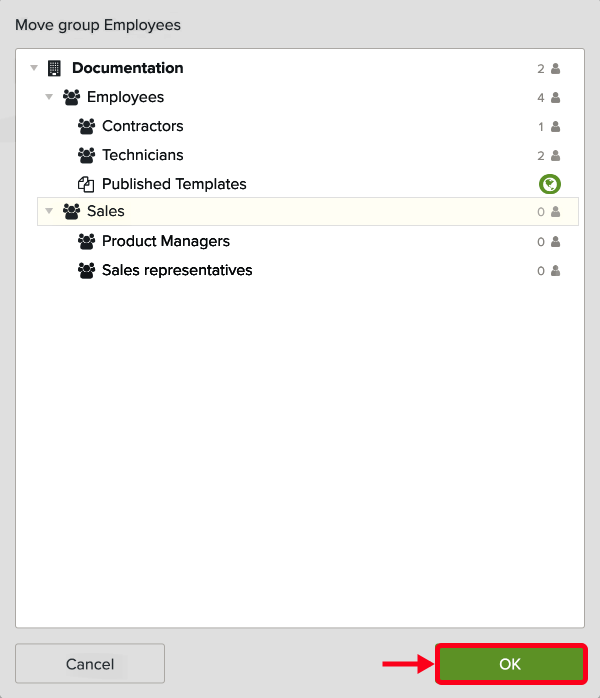Collapse the Sales group node
600x698 pixels.
click(49, 211)
